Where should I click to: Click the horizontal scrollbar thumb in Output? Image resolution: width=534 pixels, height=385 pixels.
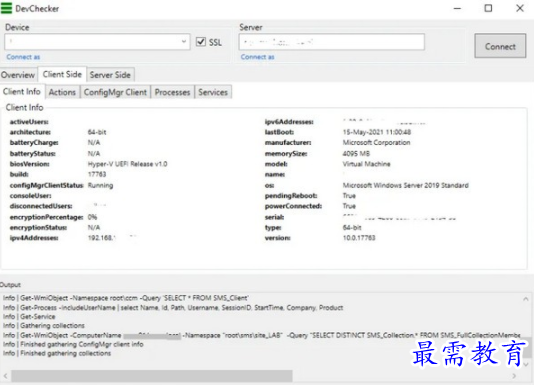tap(152, 376)
